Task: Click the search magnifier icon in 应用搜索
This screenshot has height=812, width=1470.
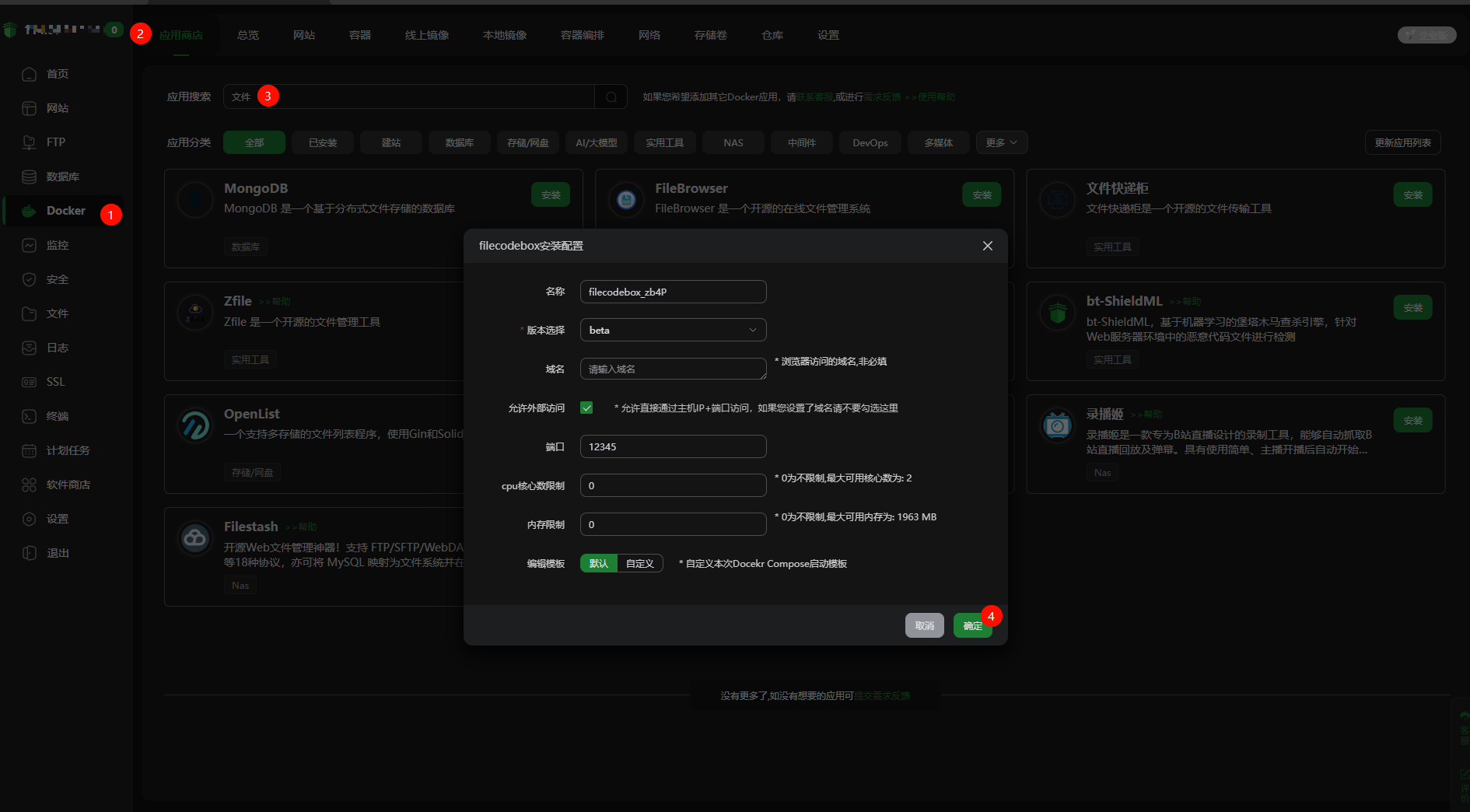Action: (x=611, y=97)
